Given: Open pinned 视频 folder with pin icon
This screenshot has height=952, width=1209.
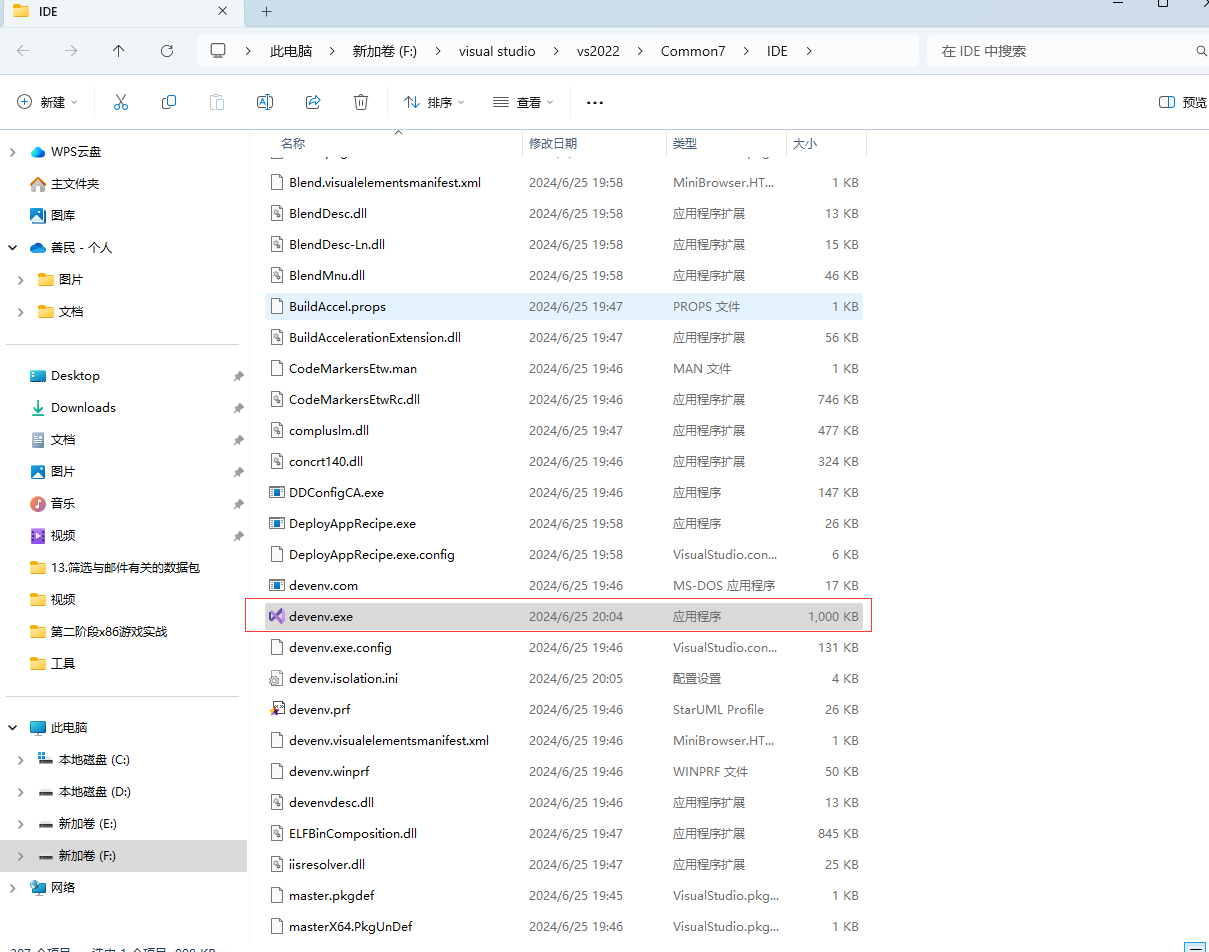Looking at the screenshot, I should point(53,536).
